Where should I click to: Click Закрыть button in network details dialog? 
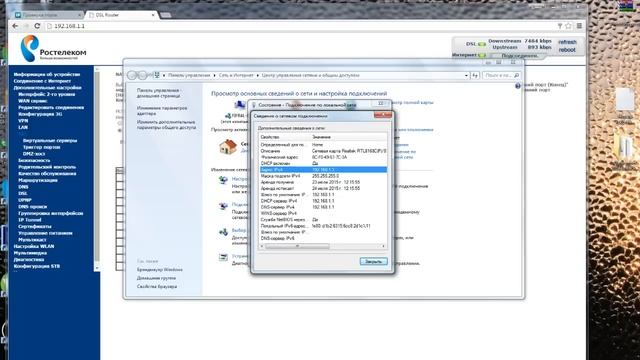coord(373,261)
